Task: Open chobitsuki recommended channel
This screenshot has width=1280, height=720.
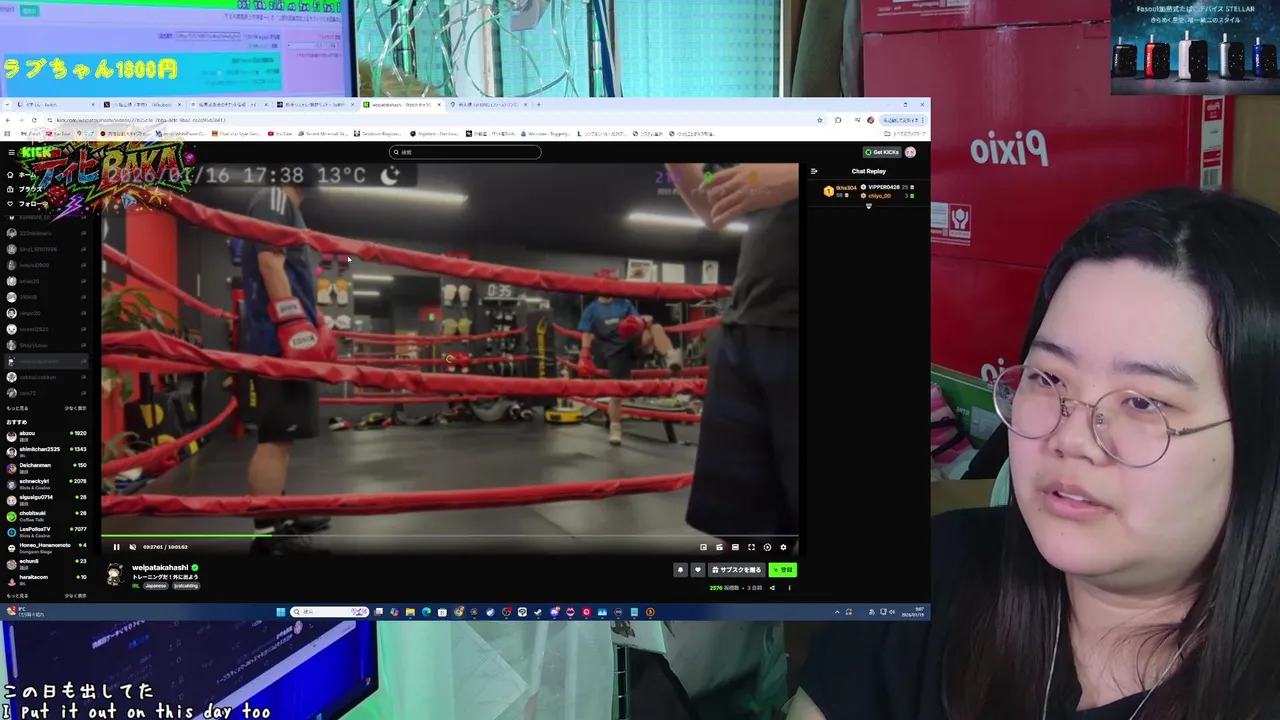Action: click(x=46, y=515)
